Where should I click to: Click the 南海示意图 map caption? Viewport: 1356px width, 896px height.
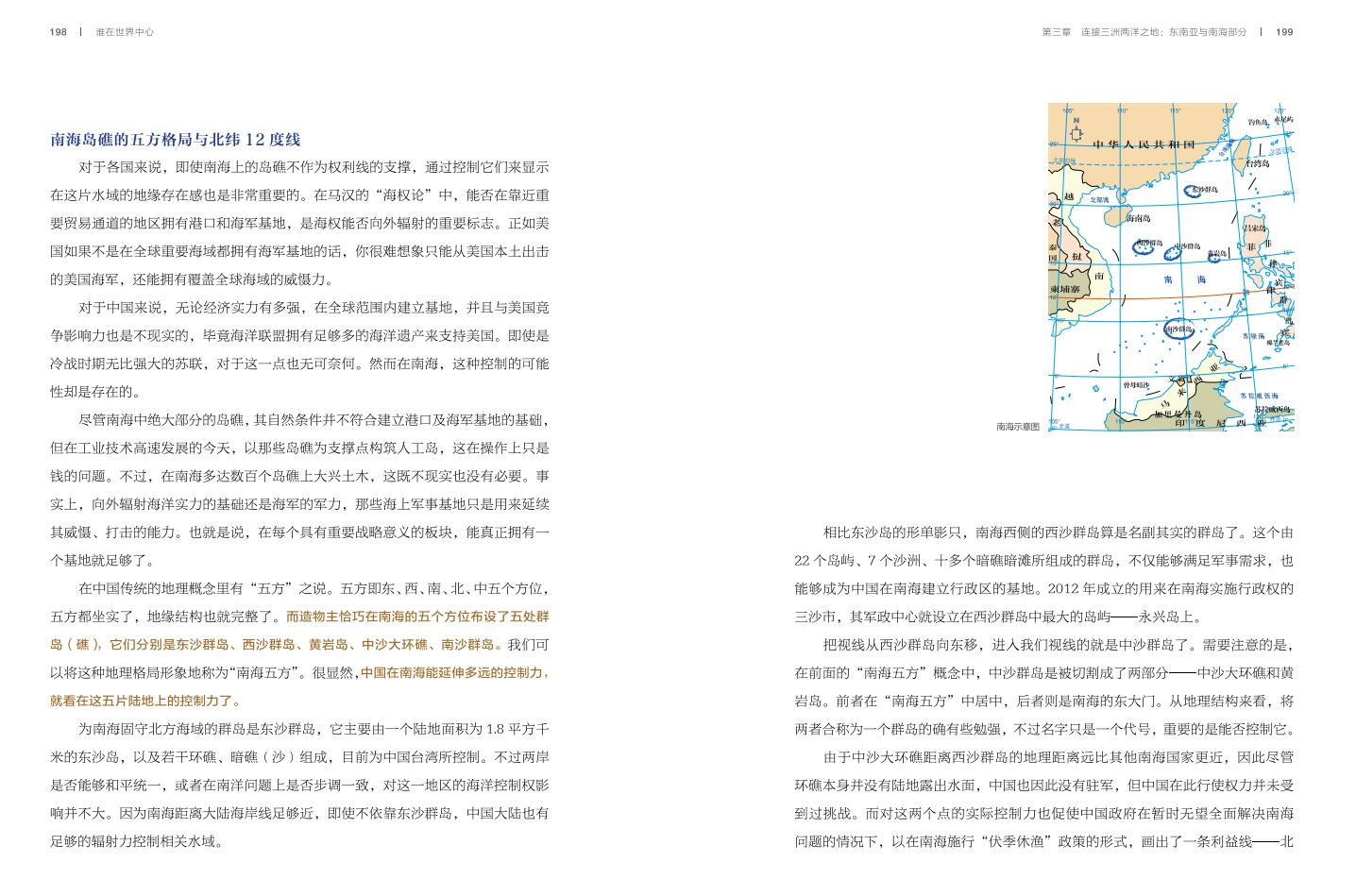pos(1017,427)
